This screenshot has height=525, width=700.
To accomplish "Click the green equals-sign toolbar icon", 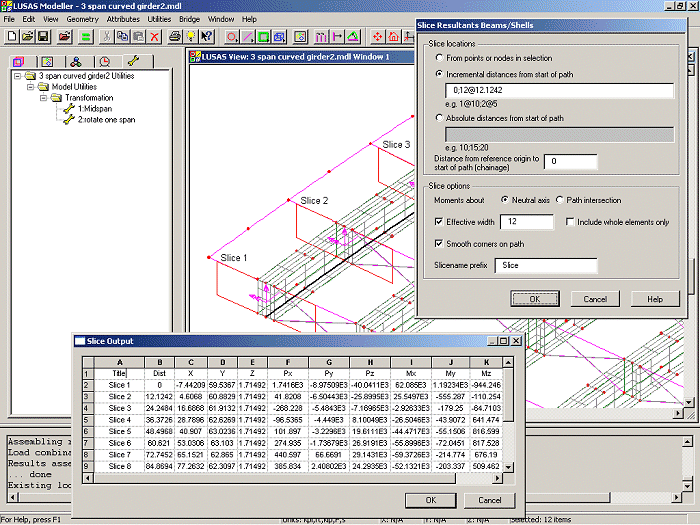I will click(x=86, y=37).
